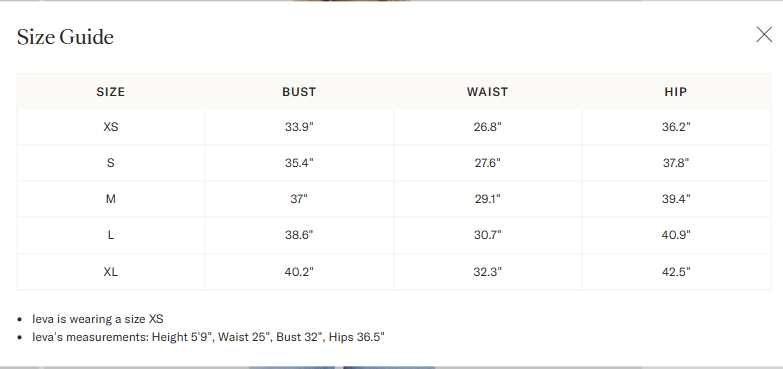Viewport: 783px width, 369px height.
Task: Click the WAIST column header
Action: [x=487, y=92]
